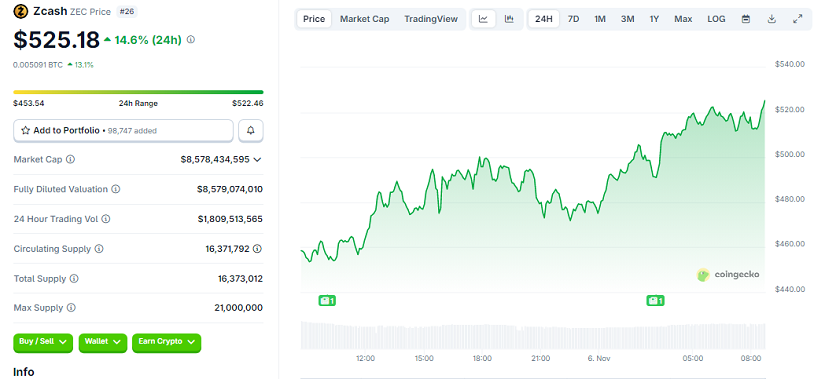825x379 pixels.
Task: Switch to line chart view icon
Action: 483,19
